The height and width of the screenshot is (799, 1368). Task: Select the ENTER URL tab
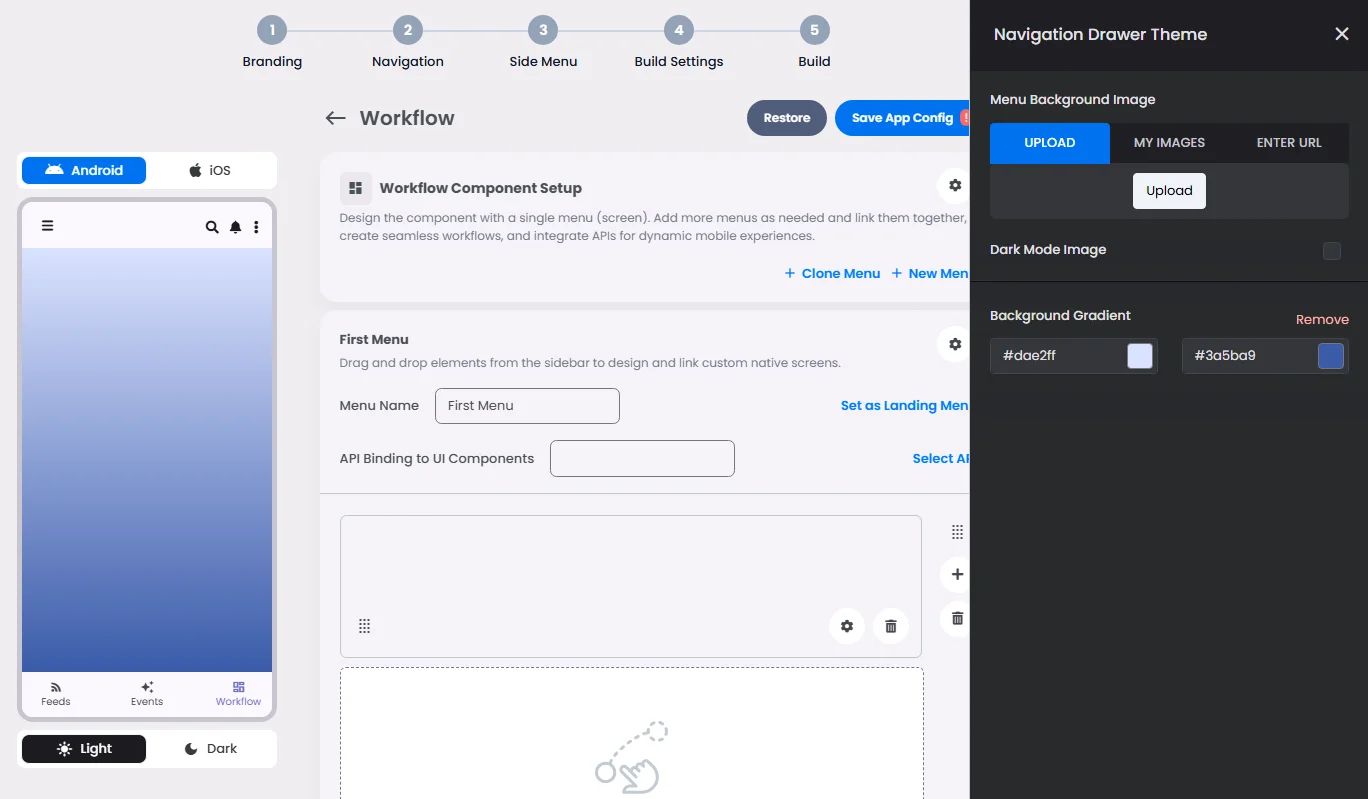[x=1288, y=143]
